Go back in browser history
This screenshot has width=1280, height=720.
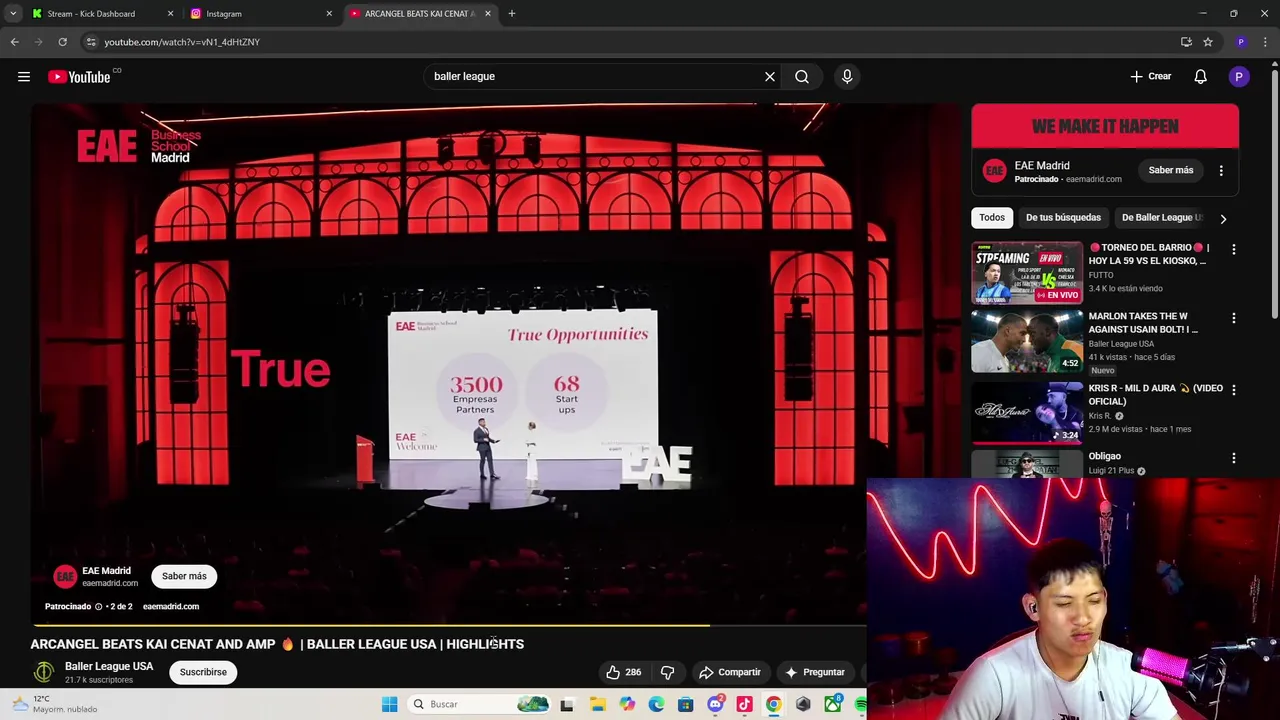tap(15, 42)
